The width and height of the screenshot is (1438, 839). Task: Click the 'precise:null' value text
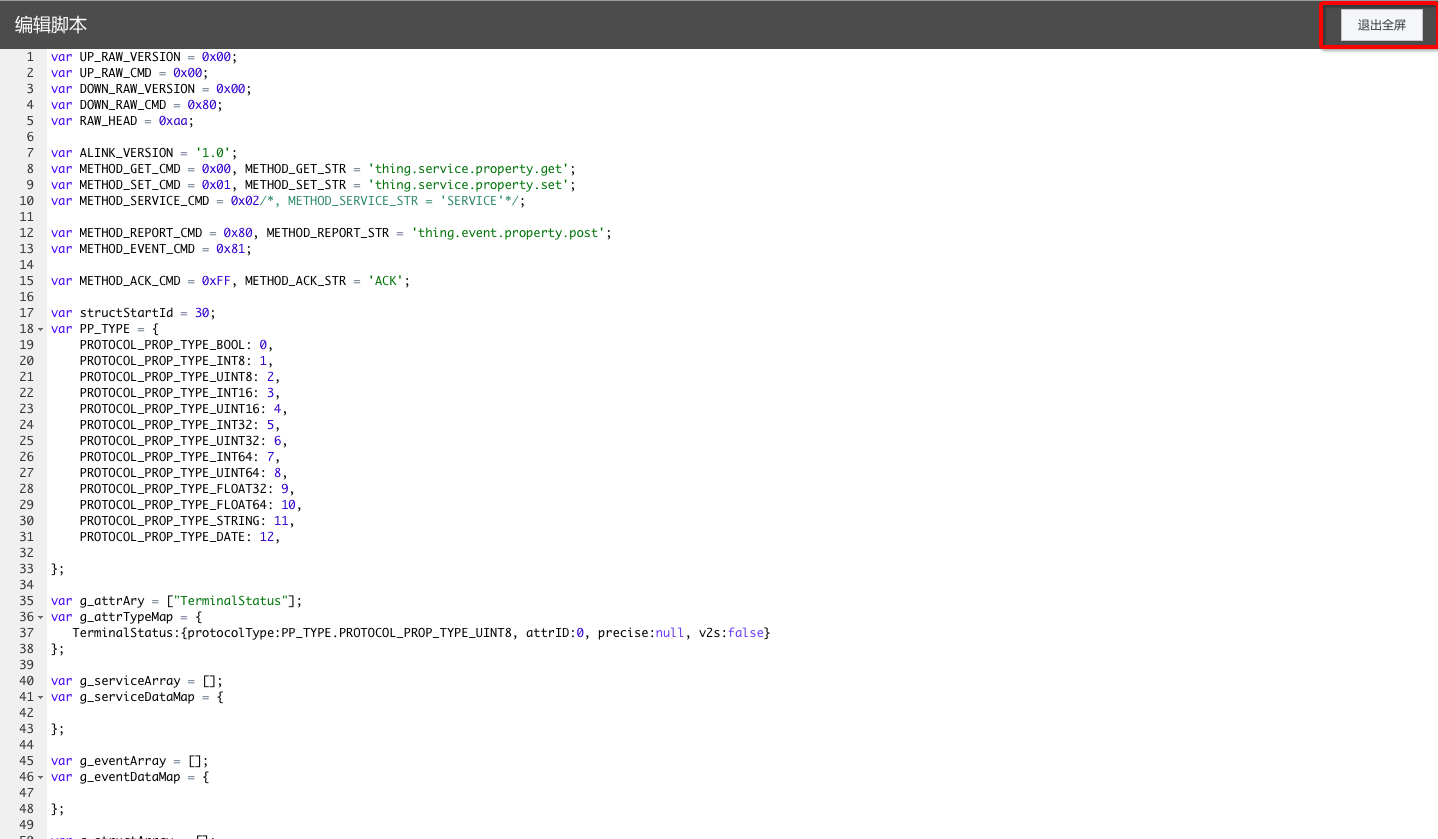[x=641, y=633]
